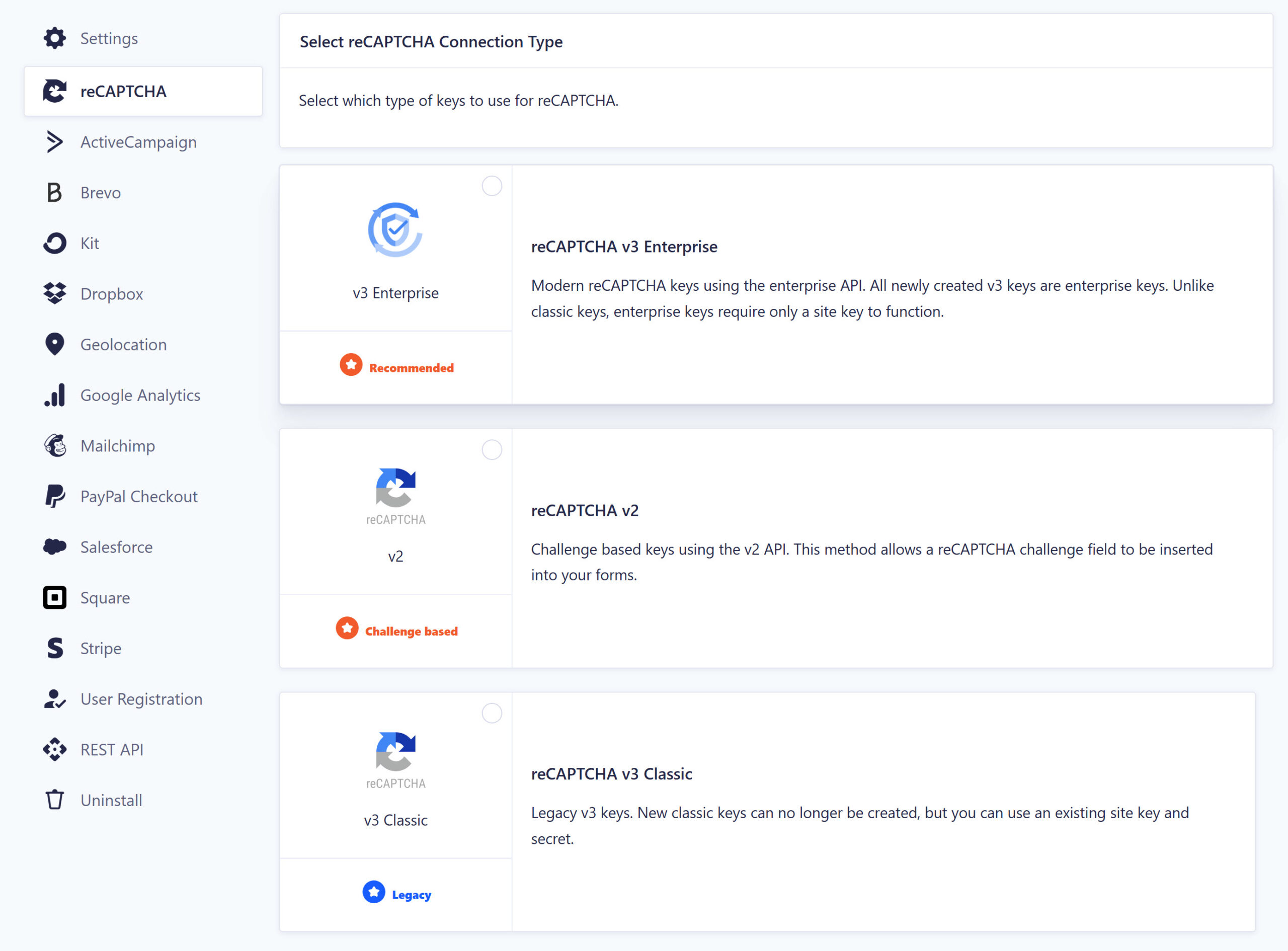Open User Registration settings
Viewport: 1288px width, 951px height.
coord(143,699)
